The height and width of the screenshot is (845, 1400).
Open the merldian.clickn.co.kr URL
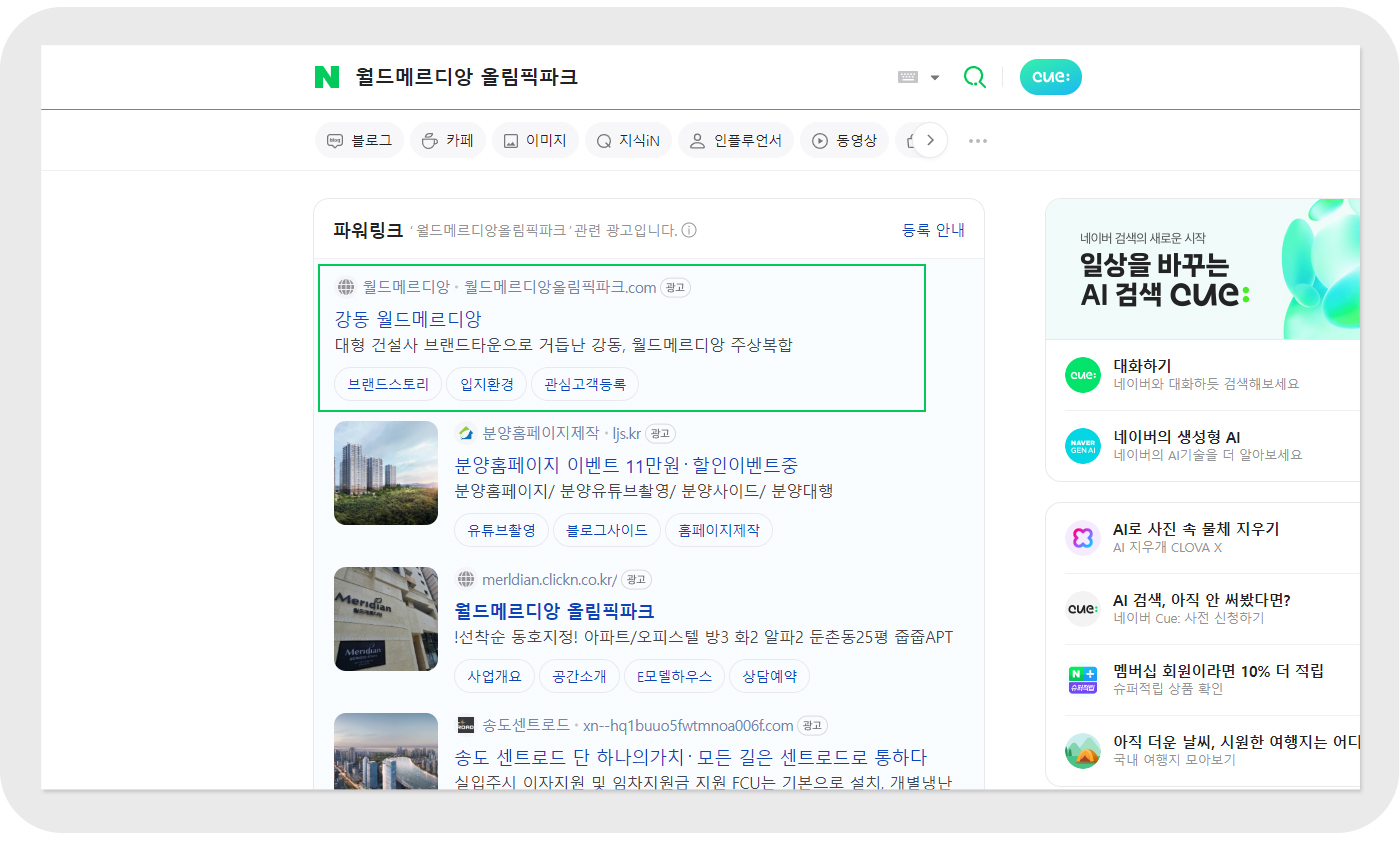(549, 580)
